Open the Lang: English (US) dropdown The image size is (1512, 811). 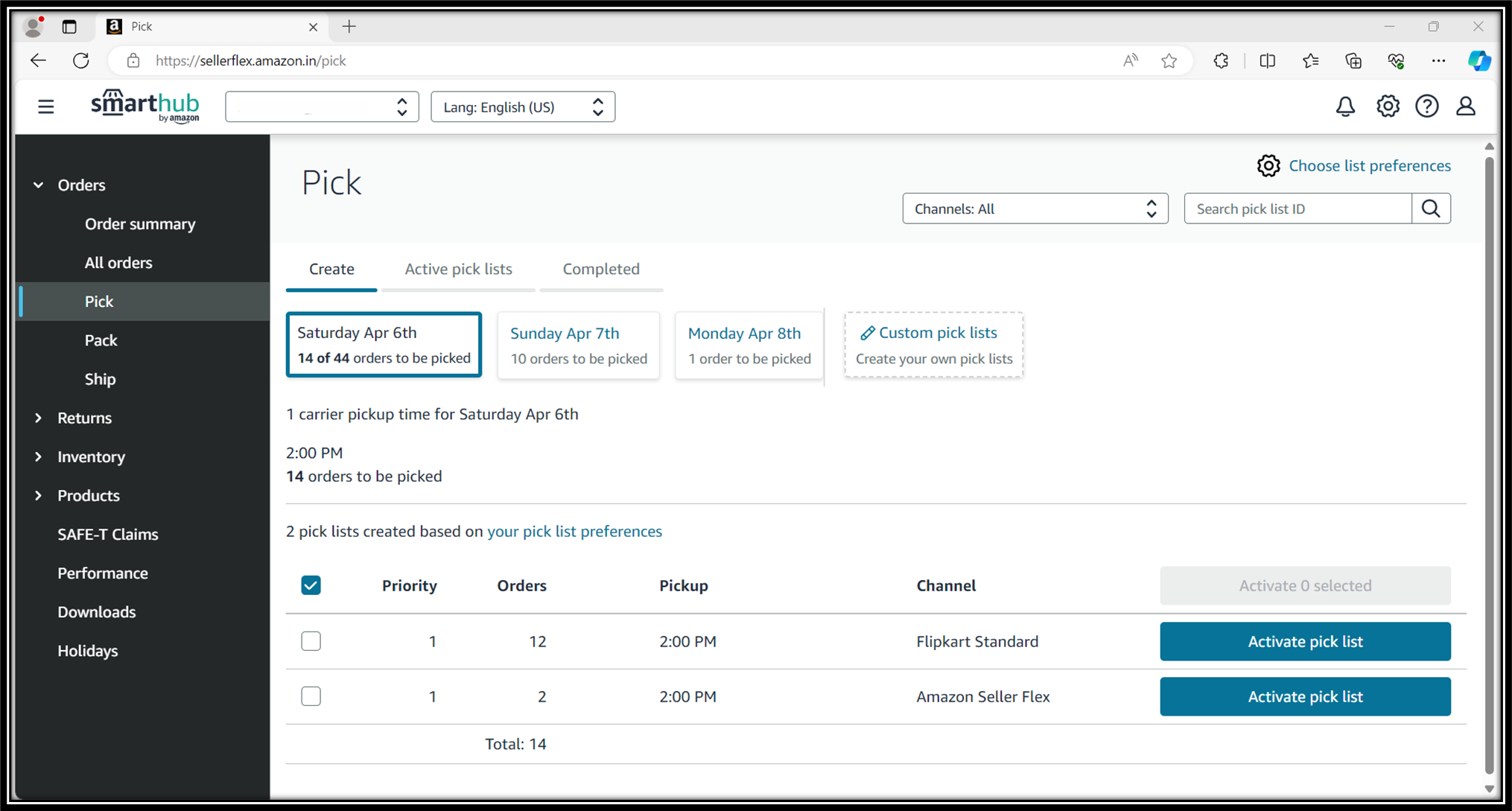(x=522, y=107)
